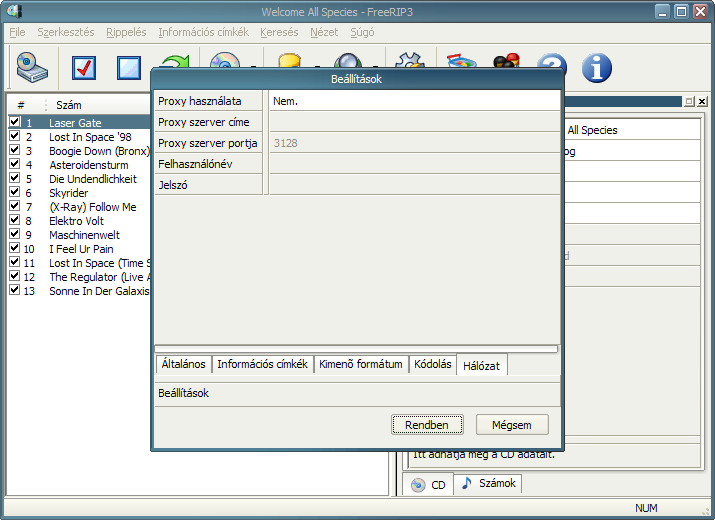This screenshot has height=520, width=715.
Task: Select track Skyrider in the list
Action: 68,193
